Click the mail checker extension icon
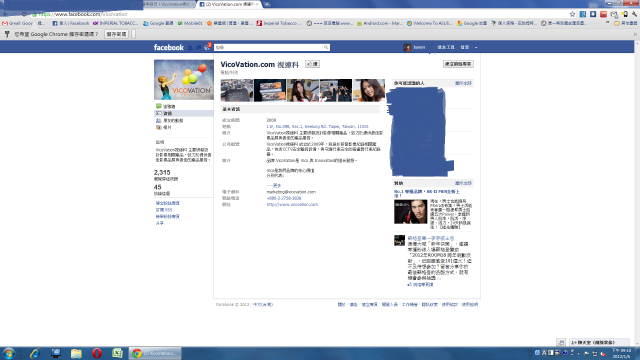 click(x=614, y=14)
